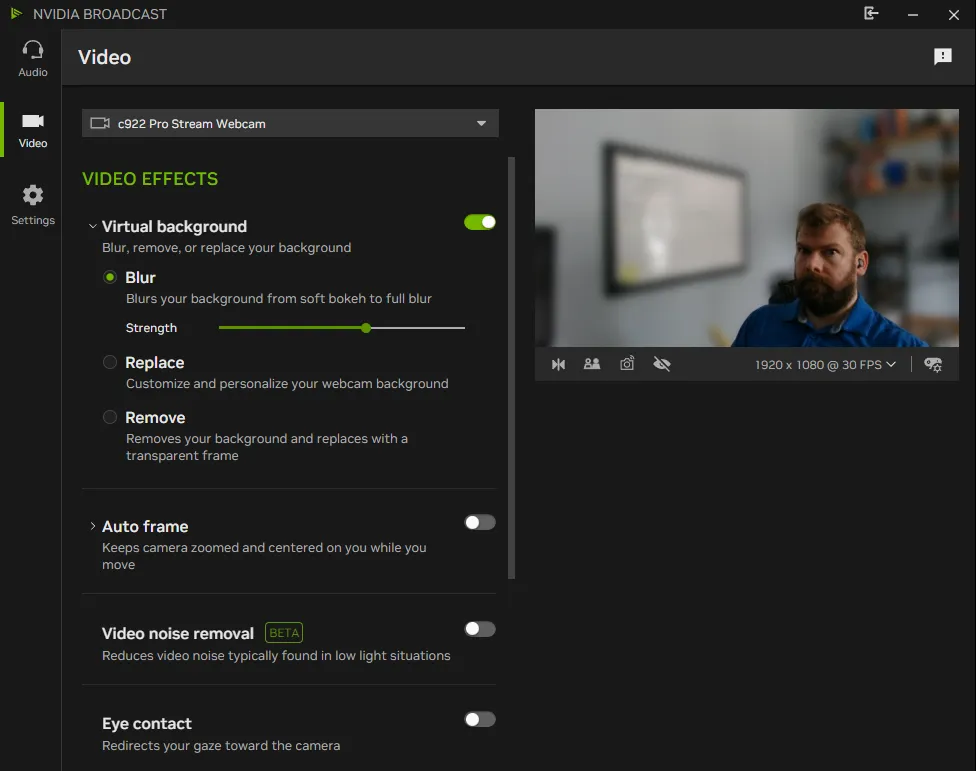The height and width of the screenshot is (771, 976).
Task: Turn on Video noise removal
Action: tap(480, 629)
